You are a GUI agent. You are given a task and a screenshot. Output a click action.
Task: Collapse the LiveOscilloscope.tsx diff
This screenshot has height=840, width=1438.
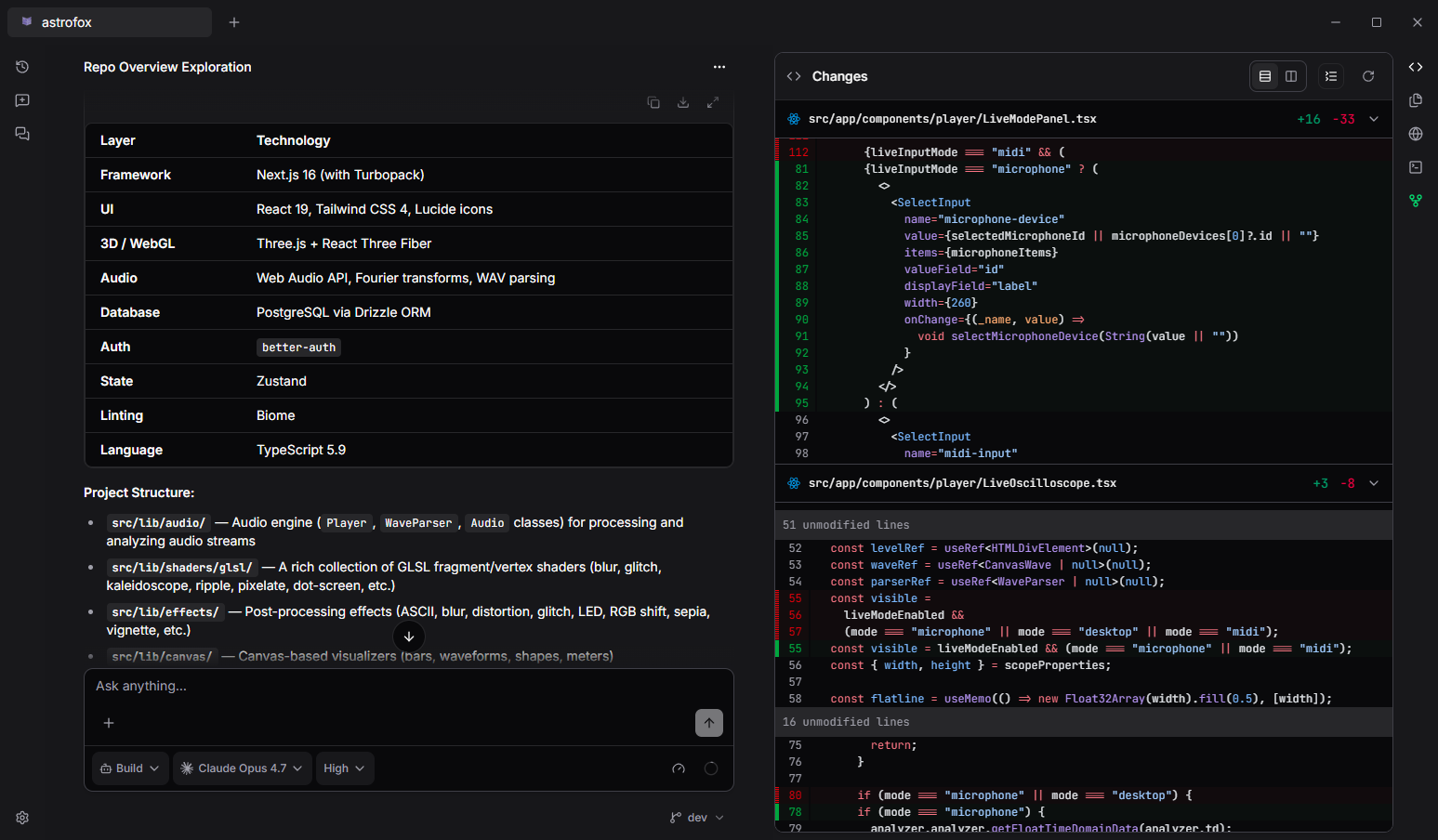(x=1374, y=483)
